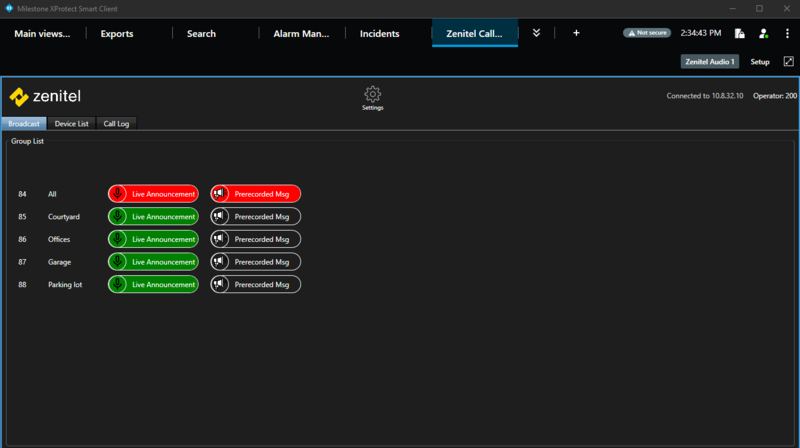Open the Zenitel Audio 1 view selector
The height and width of the screenshot is (448, 800).
[x=710, y=62]
